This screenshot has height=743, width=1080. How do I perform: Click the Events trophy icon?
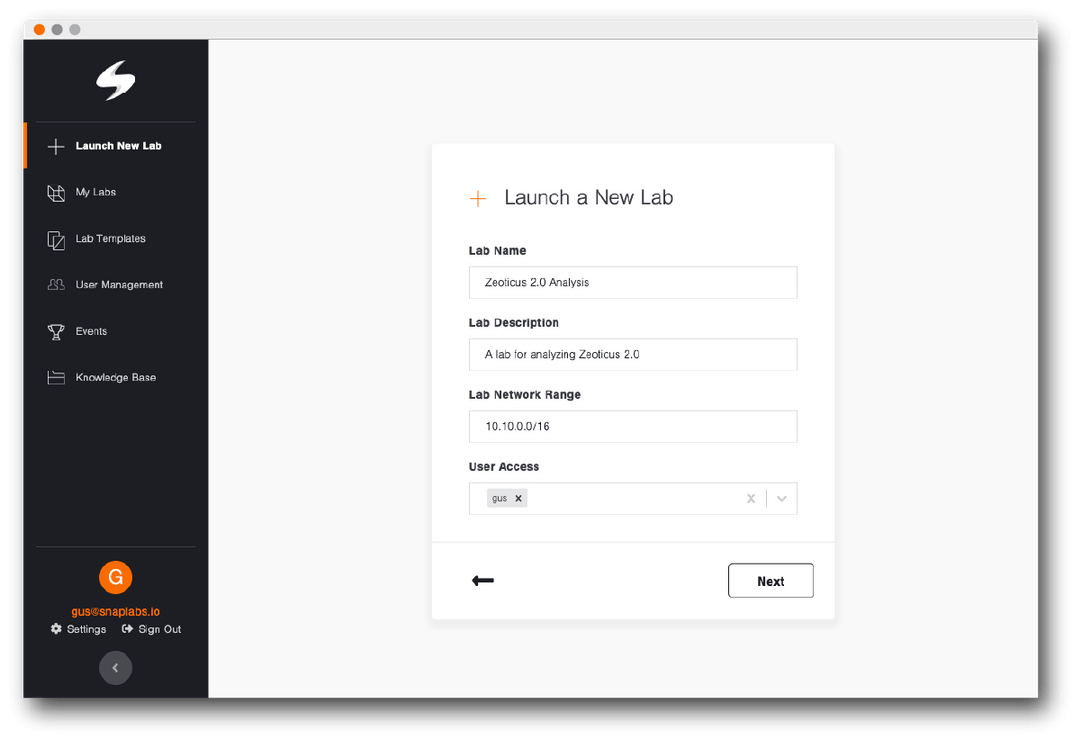click(x=56, y=332)
